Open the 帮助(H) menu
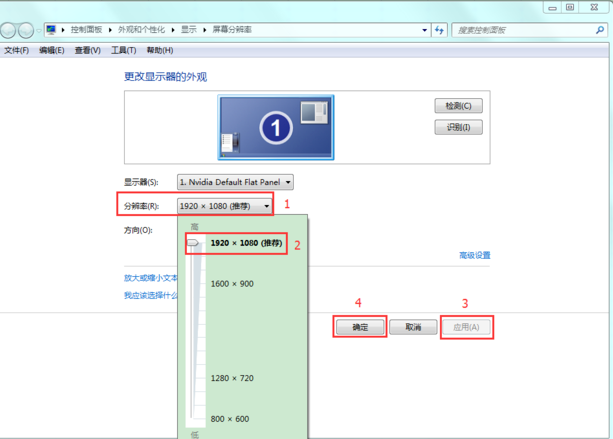The image size is (613, 439). click(160, 50)
